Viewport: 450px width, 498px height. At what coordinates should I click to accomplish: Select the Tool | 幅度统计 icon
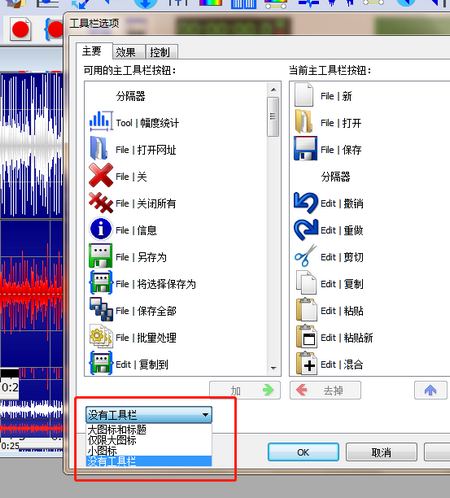pyautogui.click(x=101, y=122)
